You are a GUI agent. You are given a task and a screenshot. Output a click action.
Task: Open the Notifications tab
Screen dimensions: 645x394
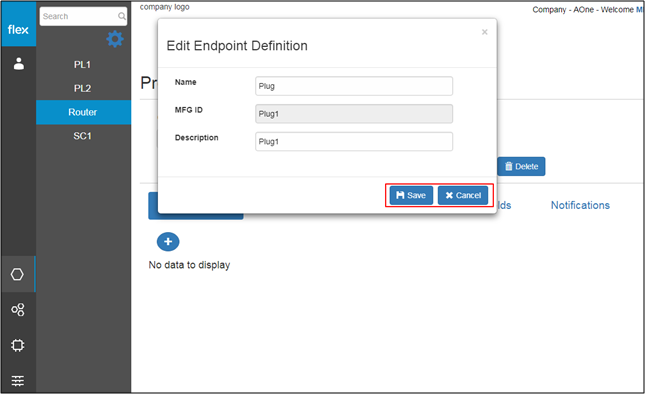tap(580, 205)
